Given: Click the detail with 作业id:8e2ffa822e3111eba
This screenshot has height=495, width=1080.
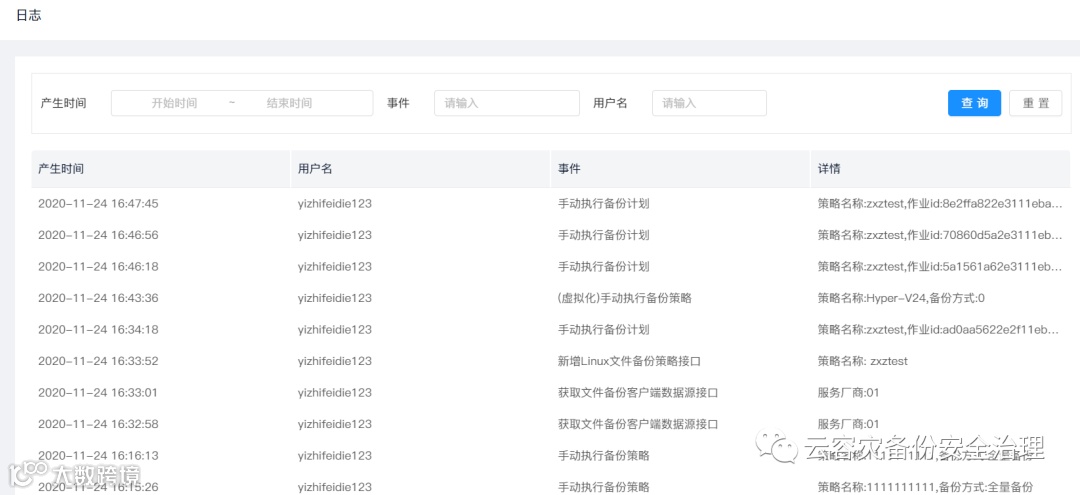Looking at the screenshot, I should pos(939,204).
